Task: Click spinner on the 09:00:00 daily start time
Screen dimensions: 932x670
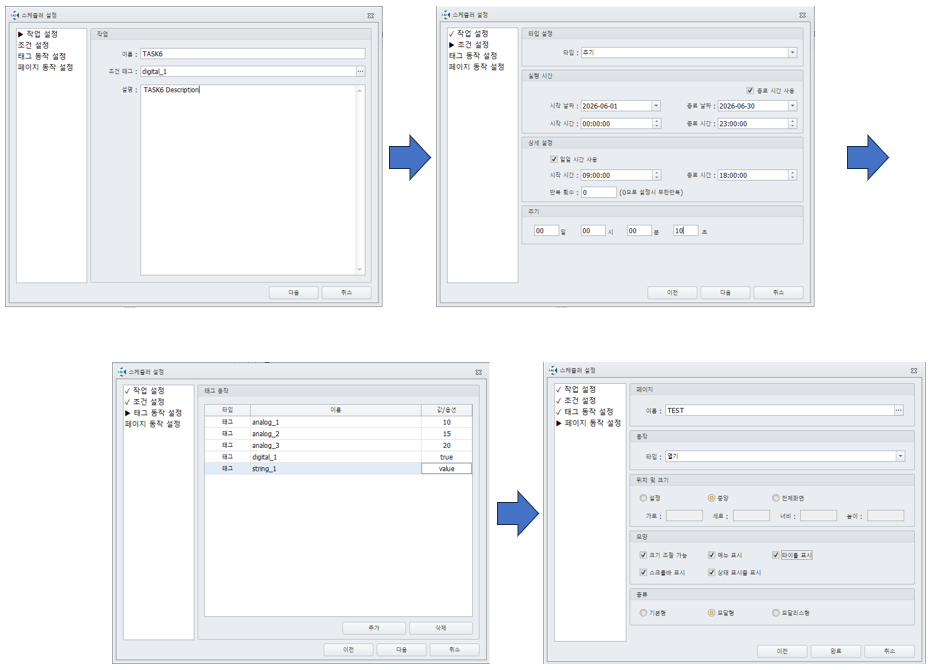Action: tap(656, 175)
